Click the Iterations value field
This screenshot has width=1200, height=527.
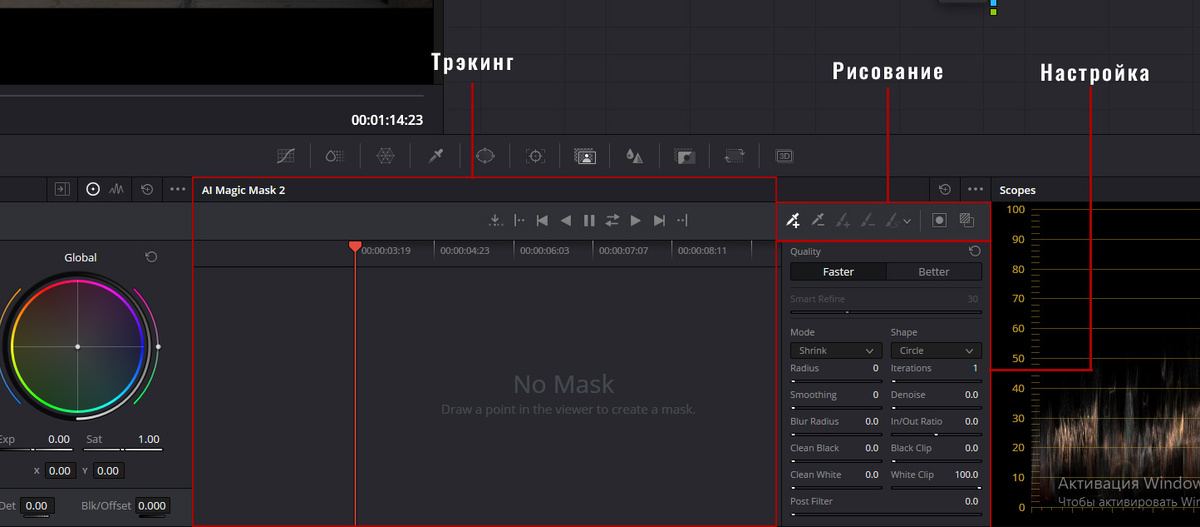tap(974, 368)
